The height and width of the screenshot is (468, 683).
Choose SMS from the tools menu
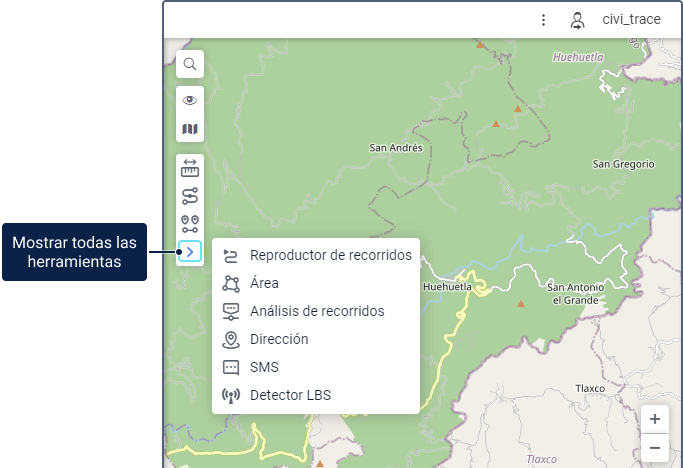point(316,367)
